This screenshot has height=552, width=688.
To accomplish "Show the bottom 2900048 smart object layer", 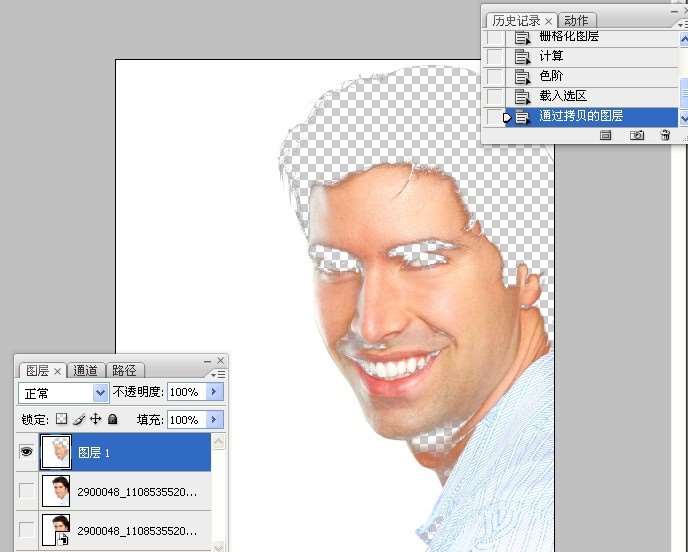I will point(26,530).
